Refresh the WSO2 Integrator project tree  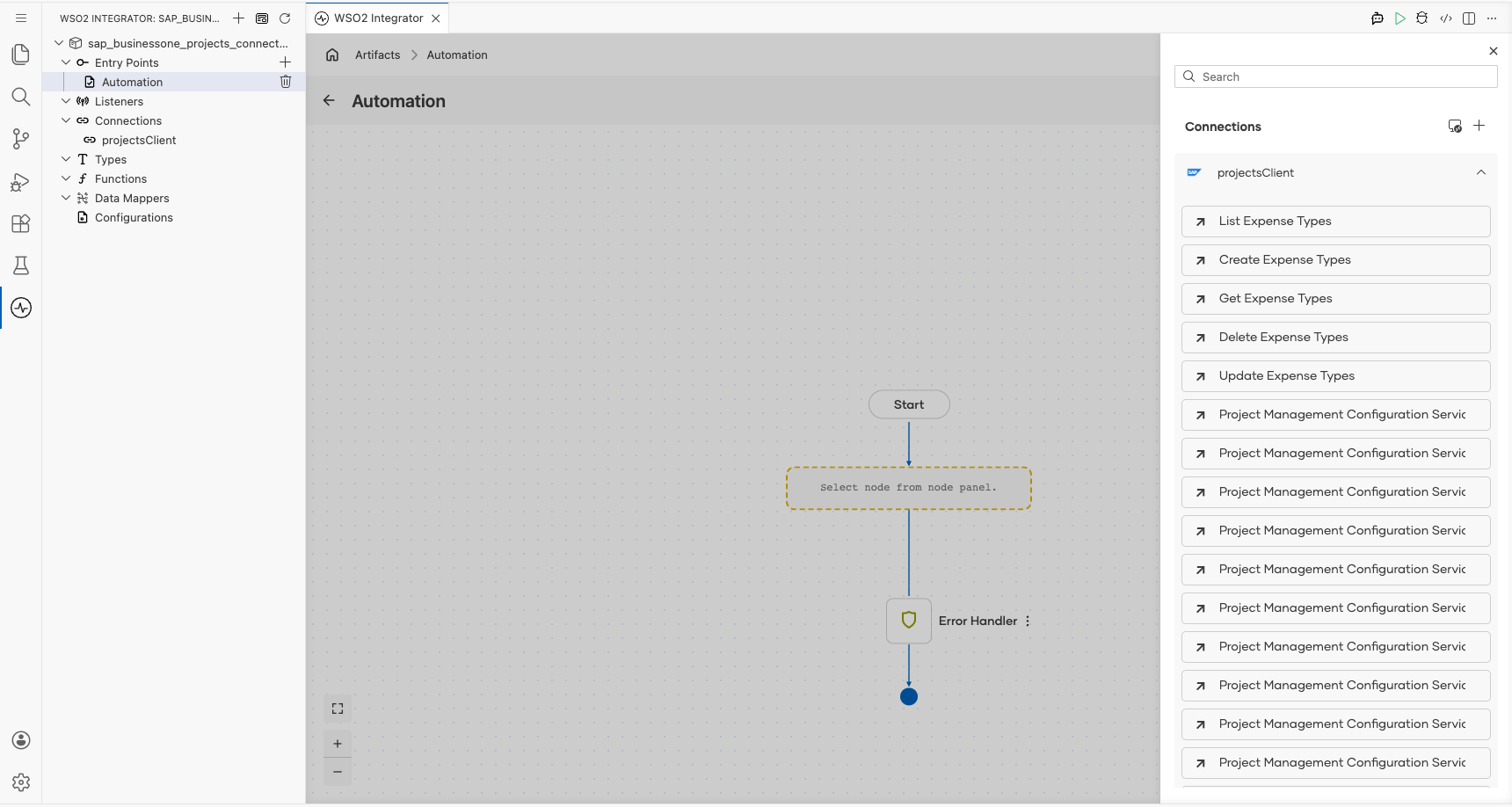click(x=285, y=18)
